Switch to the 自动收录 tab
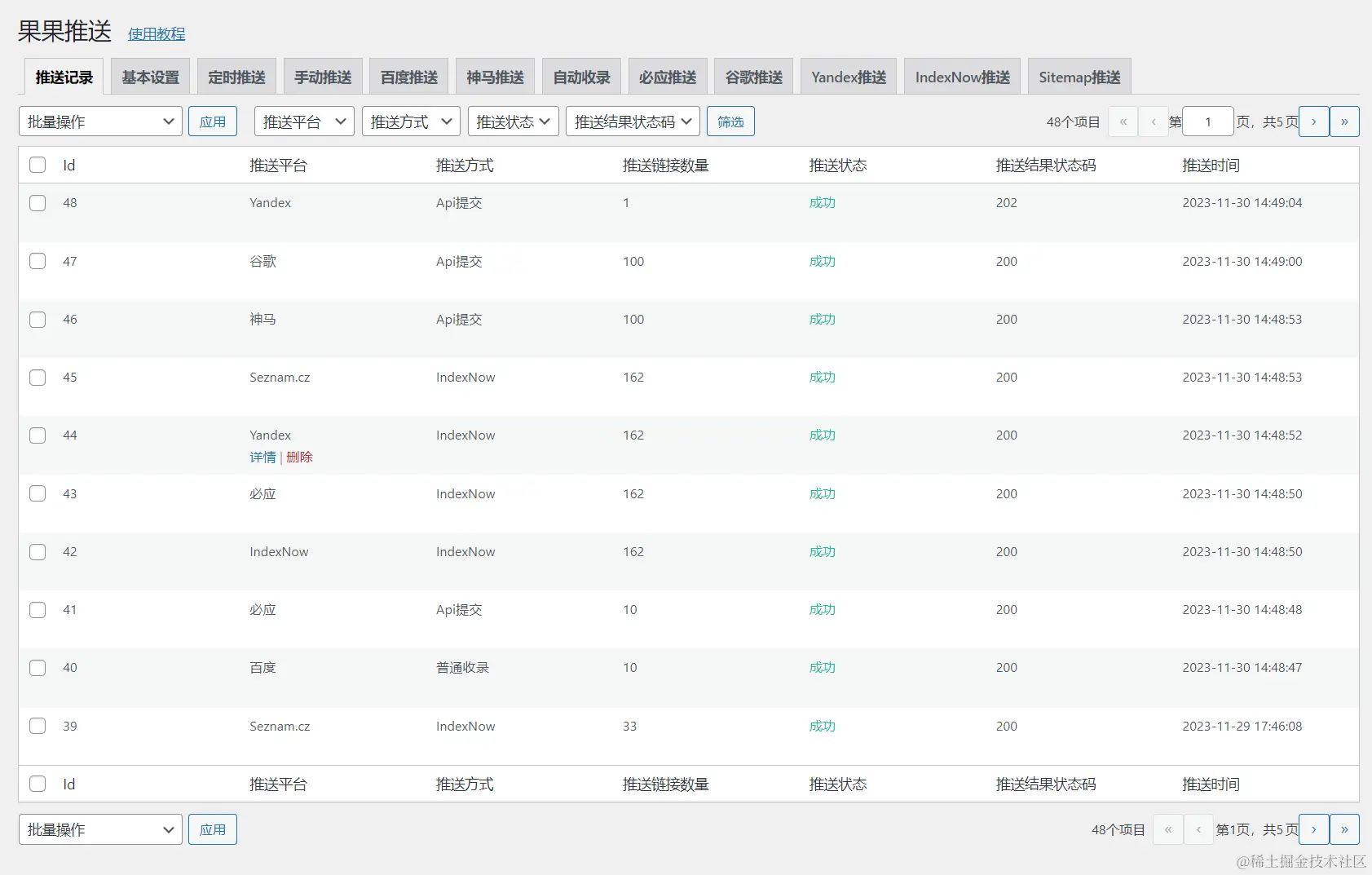1372x875 pixels. pos(581,77)
